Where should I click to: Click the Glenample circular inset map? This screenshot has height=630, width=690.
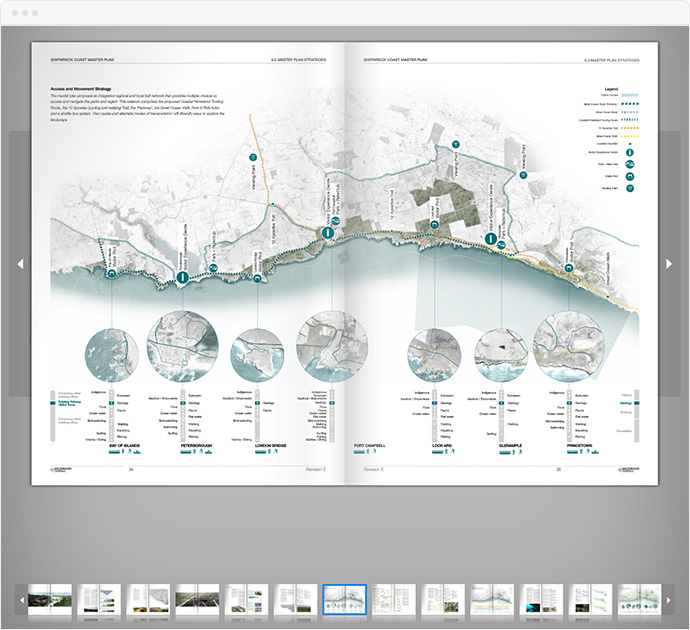(501, 355)
